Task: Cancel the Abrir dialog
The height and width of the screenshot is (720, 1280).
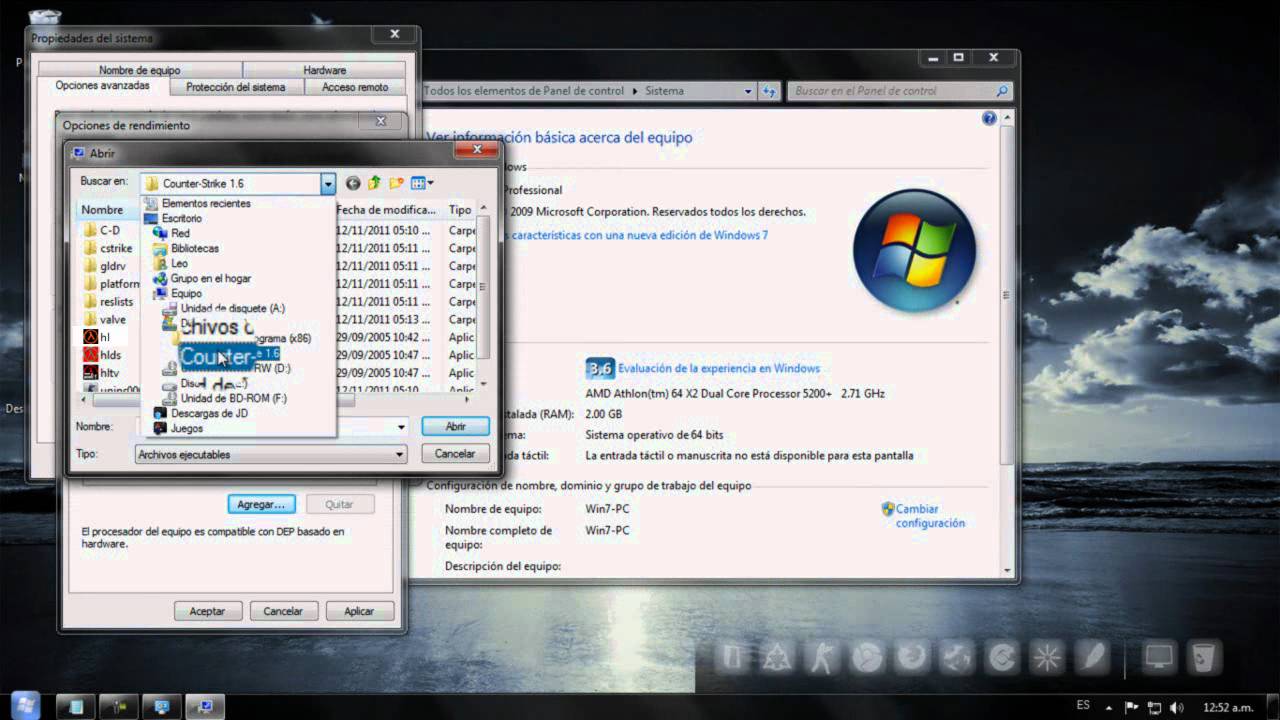Action: tap(455, 453)
